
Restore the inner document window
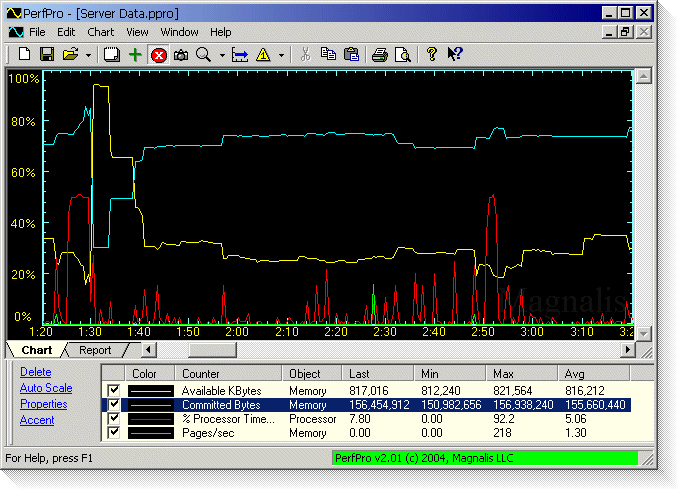tap(626, 32)
